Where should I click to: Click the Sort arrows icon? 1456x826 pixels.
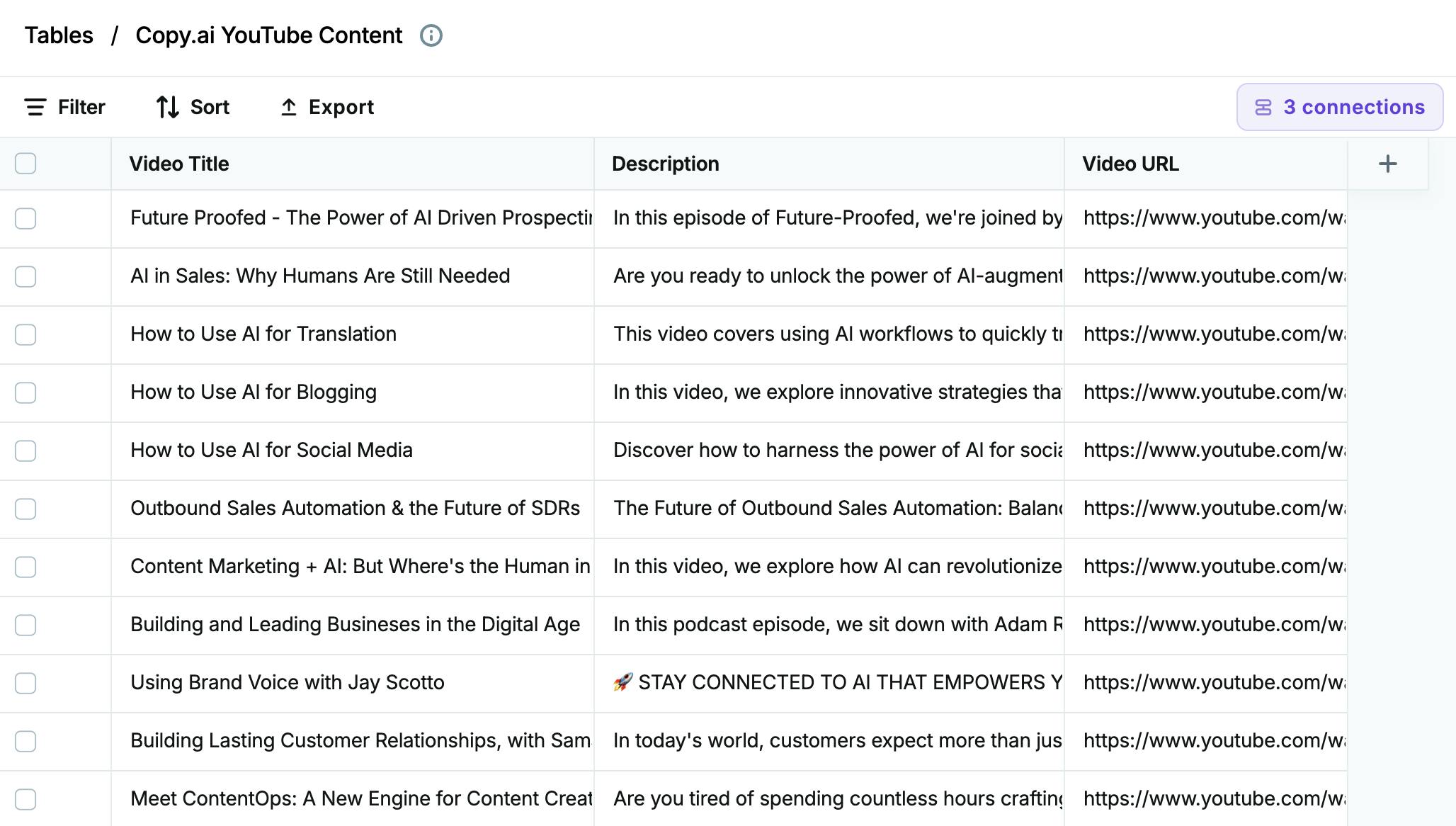point(168,107)
